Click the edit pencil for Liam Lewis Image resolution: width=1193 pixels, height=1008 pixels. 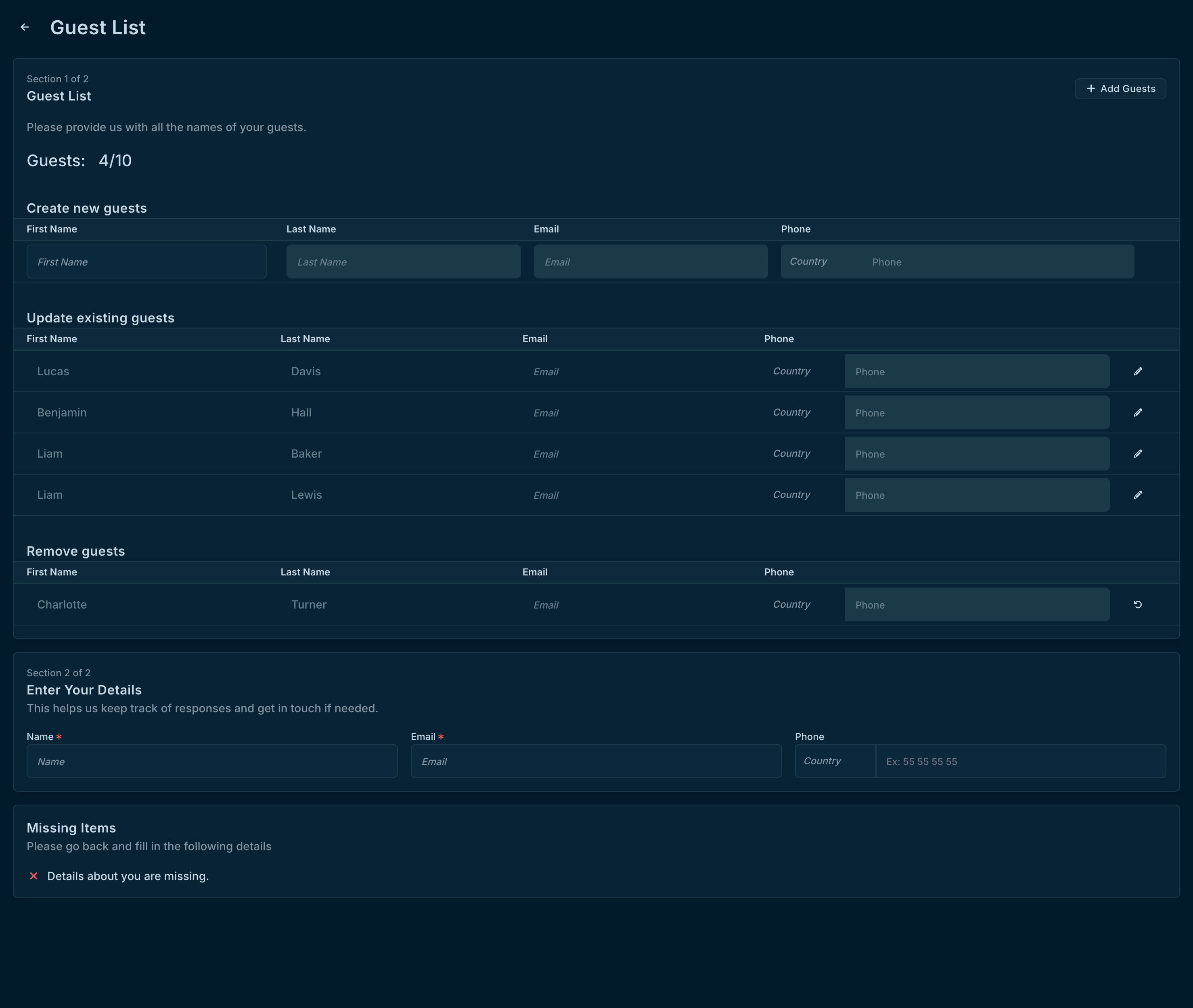coord(1138,495)
